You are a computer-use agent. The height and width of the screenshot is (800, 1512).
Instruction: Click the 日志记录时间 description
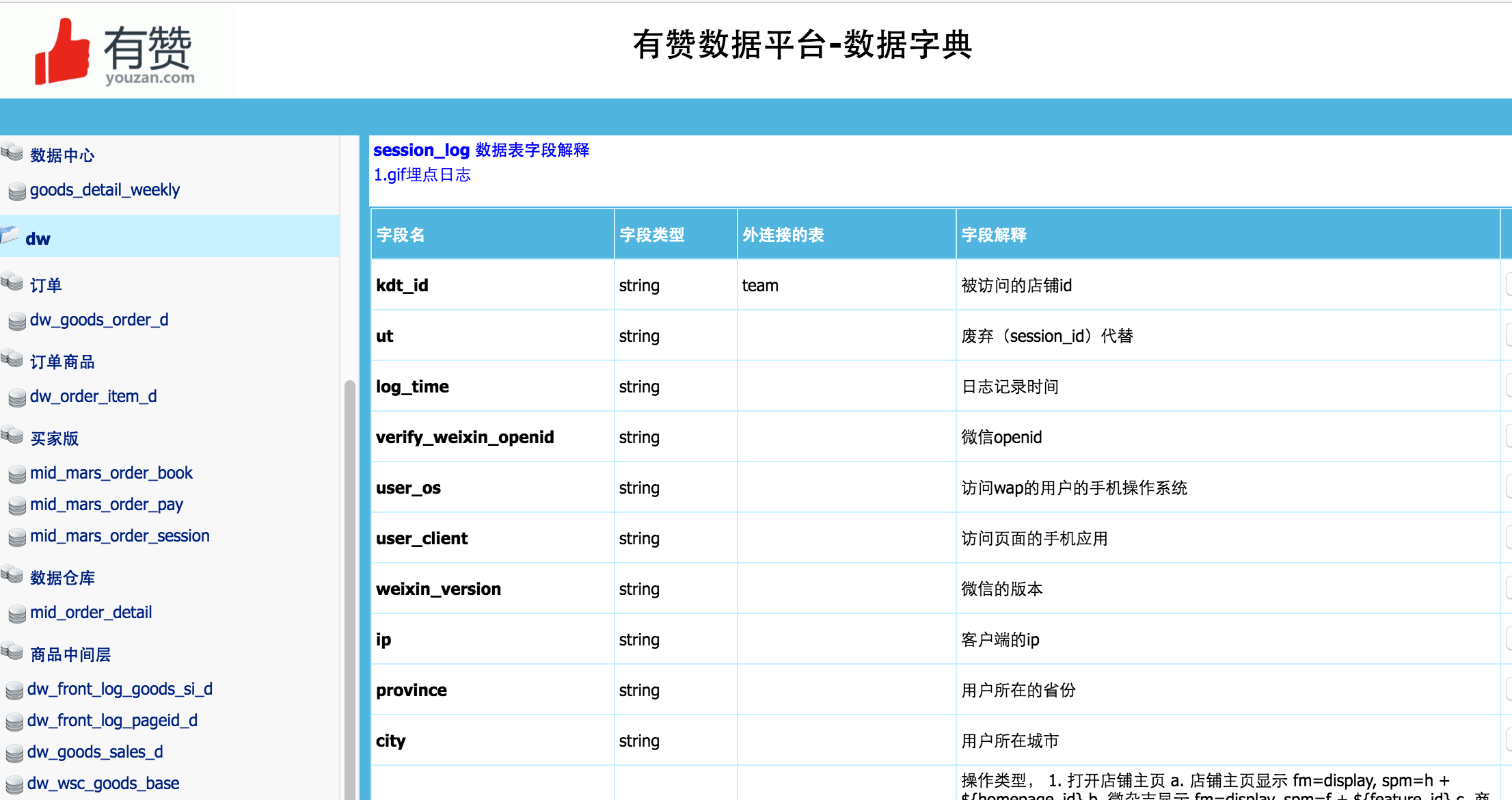(x=1010, y=386)
